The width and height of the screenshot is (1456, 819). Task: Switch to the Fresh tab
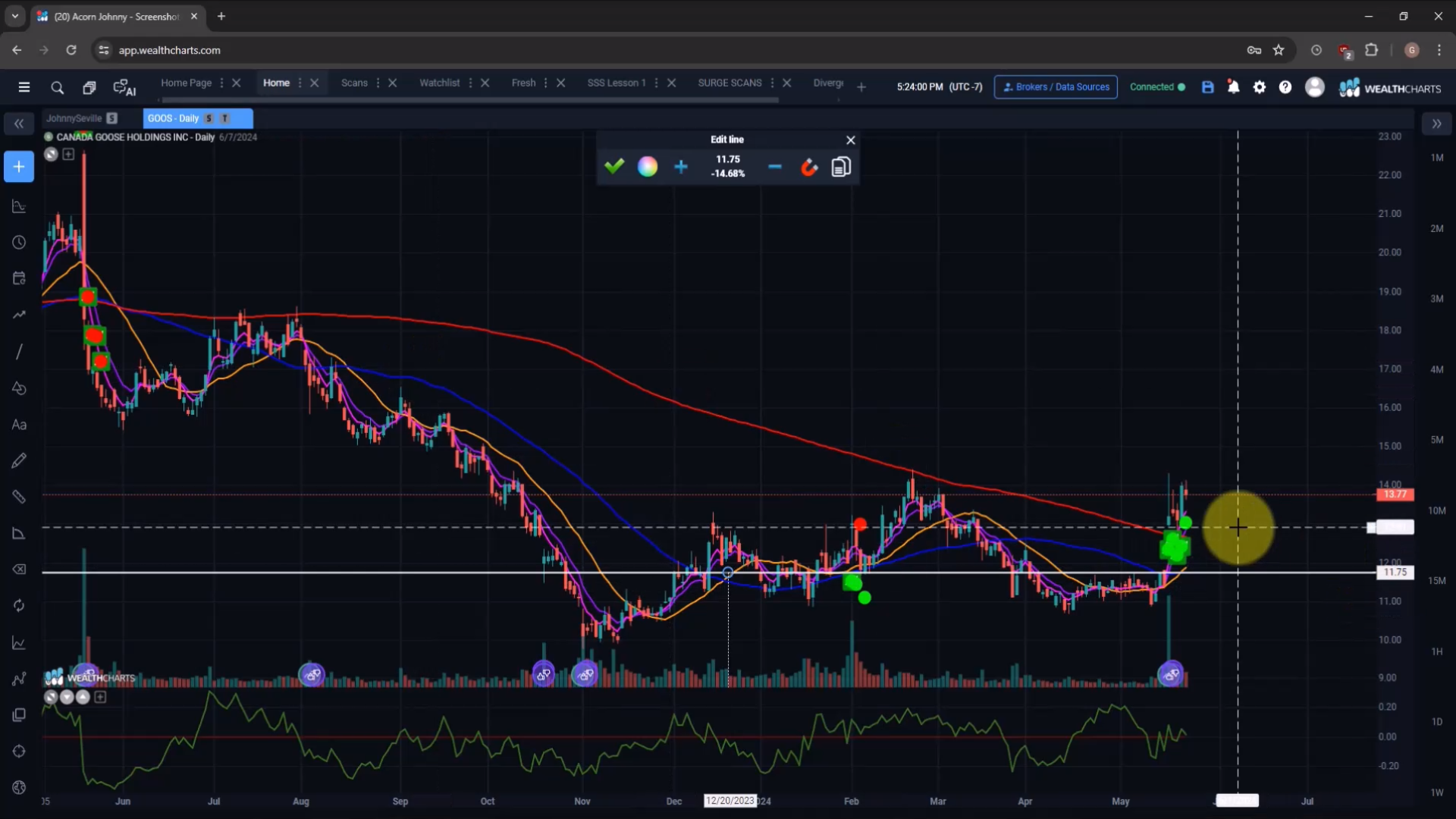pyautogui.click(x=523, y=83)
